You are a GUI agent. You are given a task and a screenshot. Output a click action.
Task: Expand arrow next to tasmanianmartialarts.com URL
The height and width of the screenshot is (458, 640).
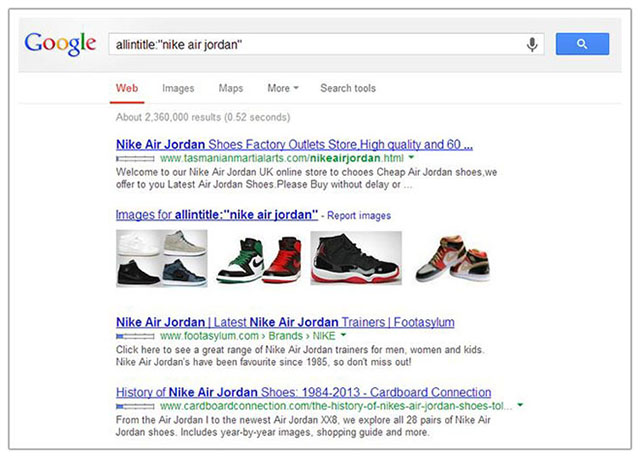411,158
